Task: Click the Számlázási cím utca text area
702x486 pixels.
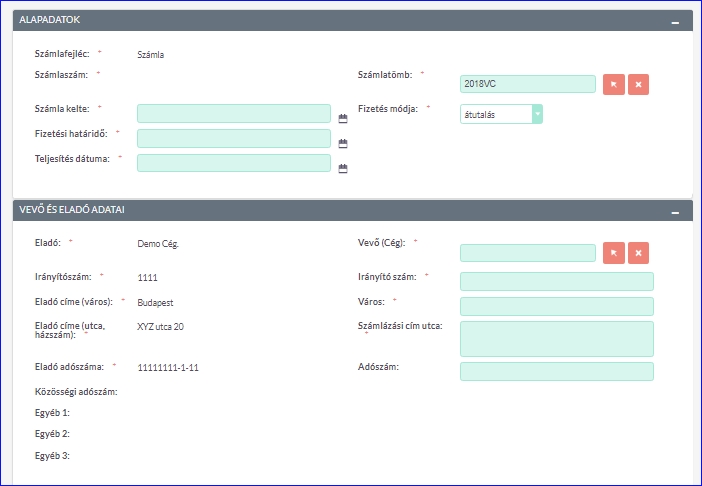Action: tap(556, 338)
